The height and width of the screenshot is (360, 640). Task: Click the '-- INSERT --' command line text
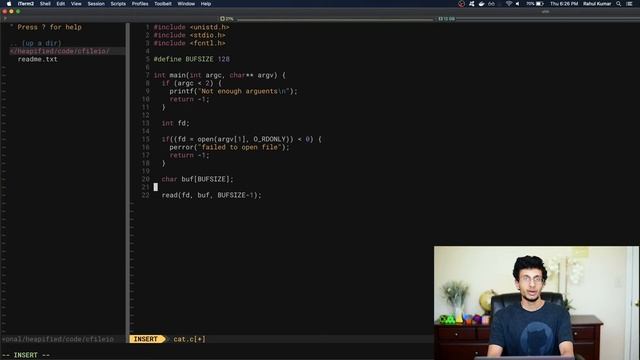pyautogui.click(x=26, y=355)
